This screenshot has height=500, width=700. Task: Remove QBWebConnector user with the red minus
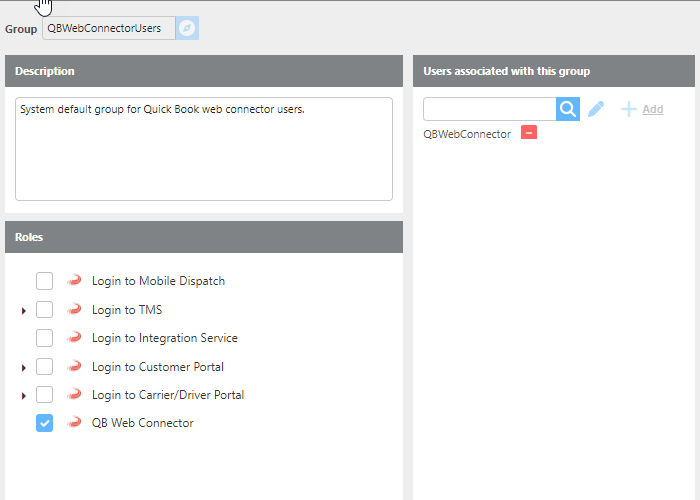click(529, 133)
